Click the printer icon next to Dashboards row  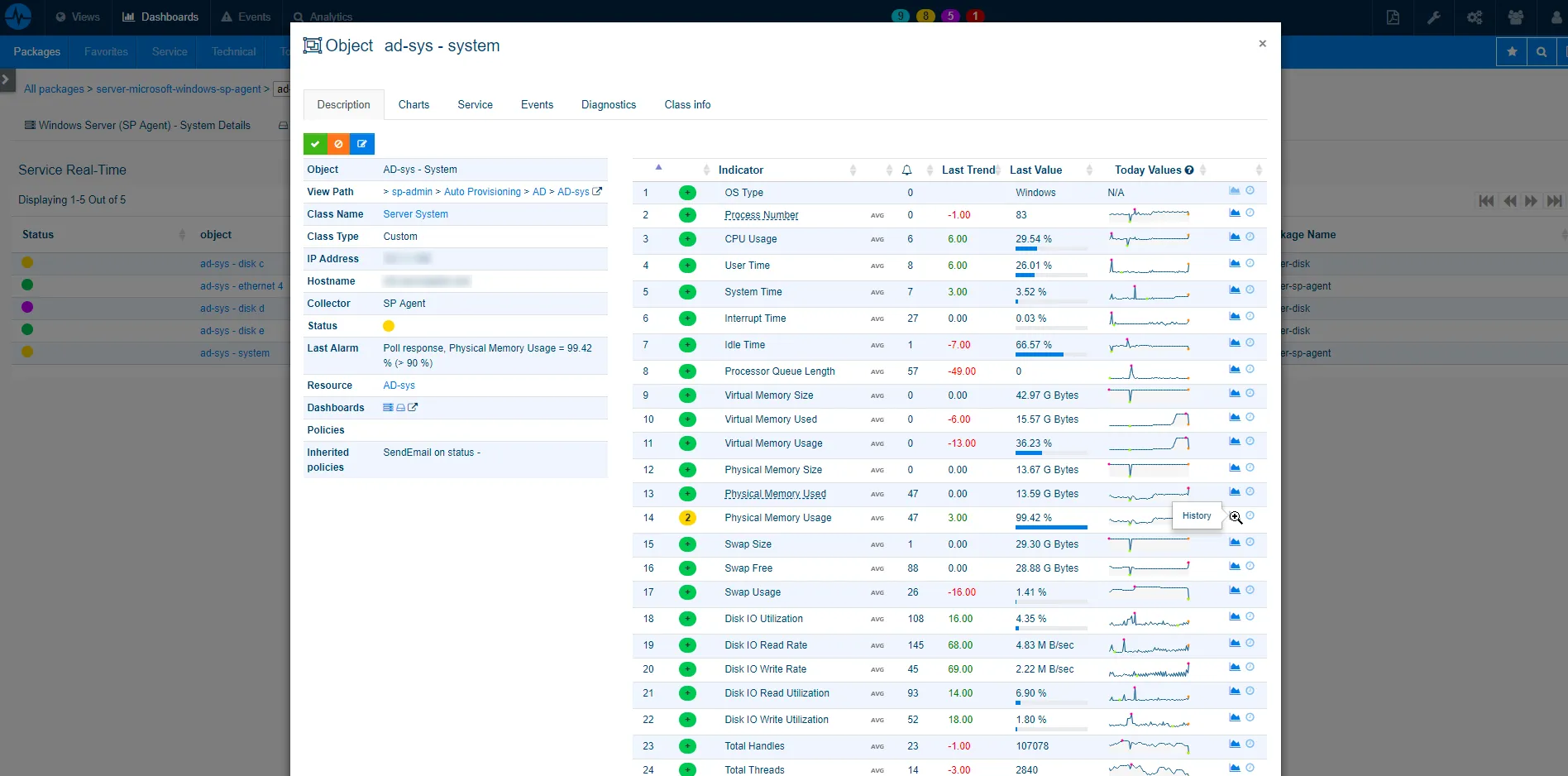[x=399, y=407]
